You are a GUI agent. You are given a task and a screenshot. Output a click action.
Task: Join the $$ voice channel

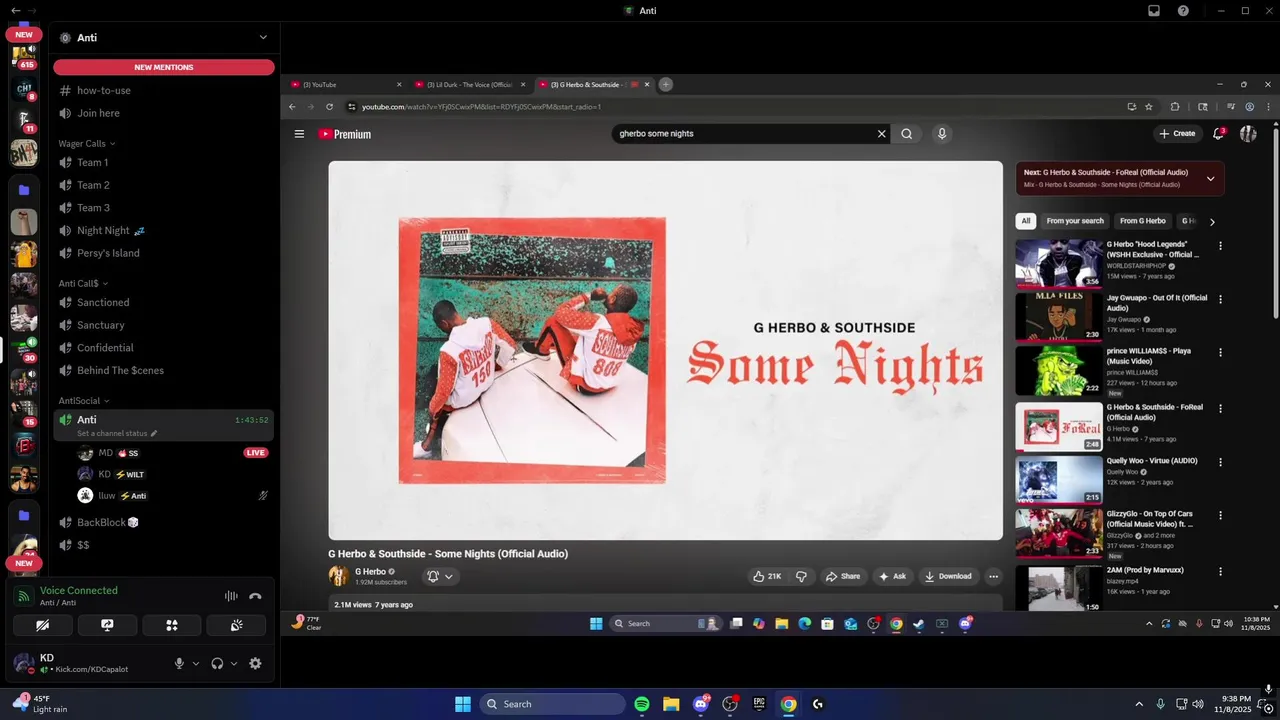click(x=164, y=545)
